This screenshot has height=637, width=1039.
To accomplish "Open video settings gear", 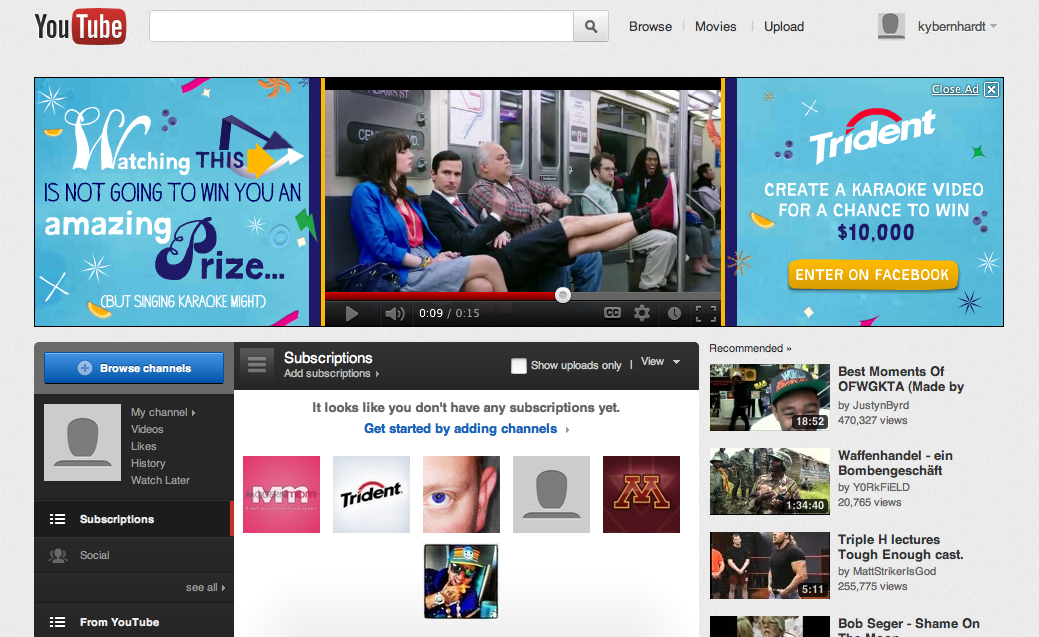I will (641, 313).
